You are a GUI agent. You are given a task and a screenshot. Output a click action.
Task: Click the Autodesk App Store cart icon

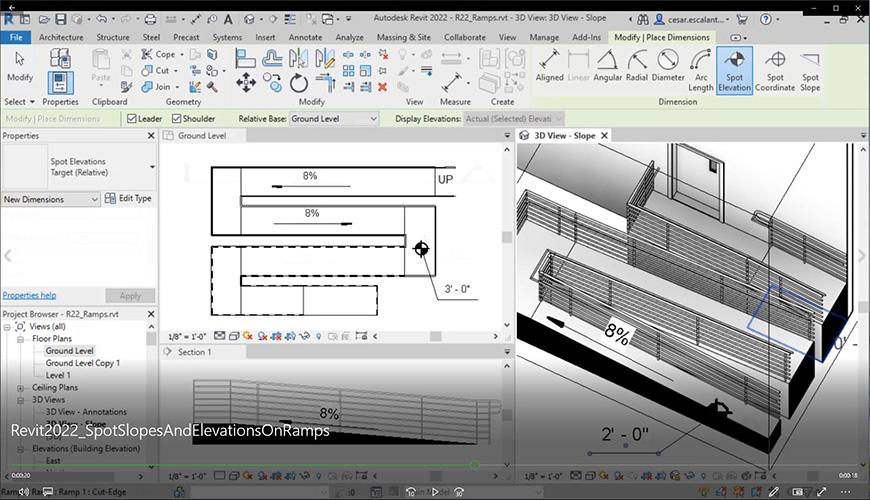(742, 19)
